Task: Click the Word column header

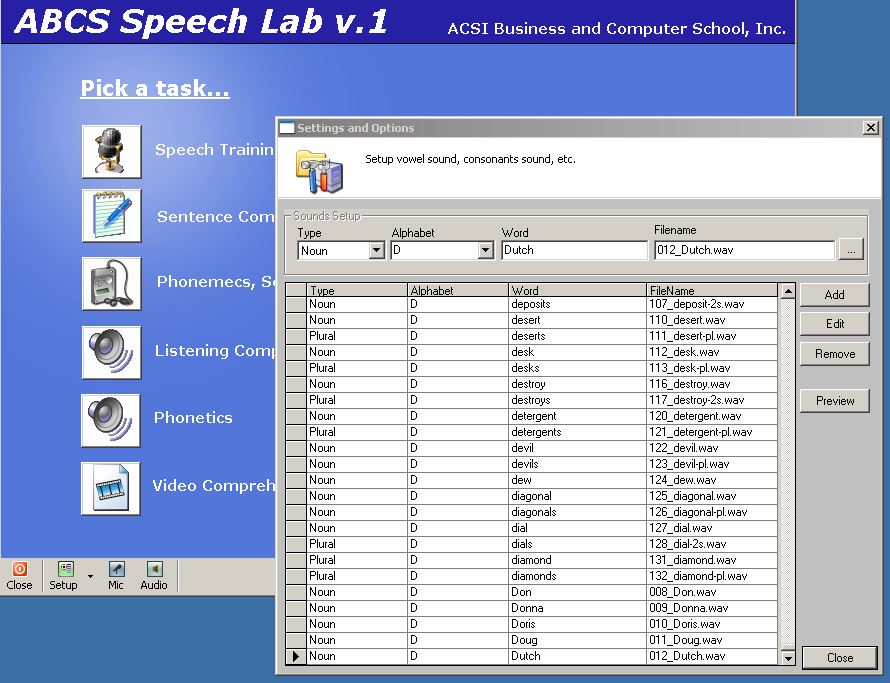Action: pos(577,290)
